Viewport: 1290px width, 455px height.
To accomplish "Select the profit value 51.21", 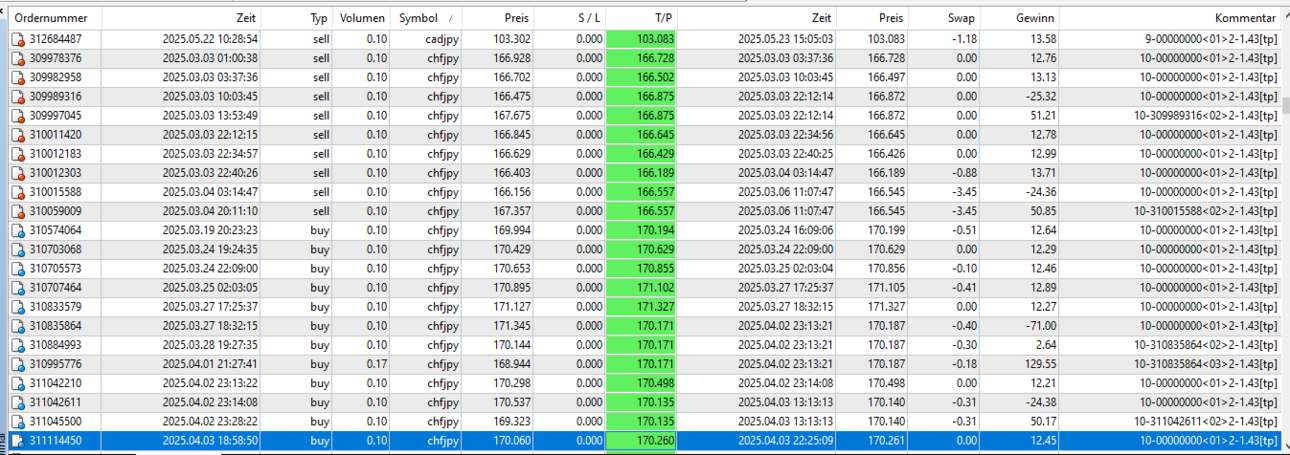I will click(1042, 115).
